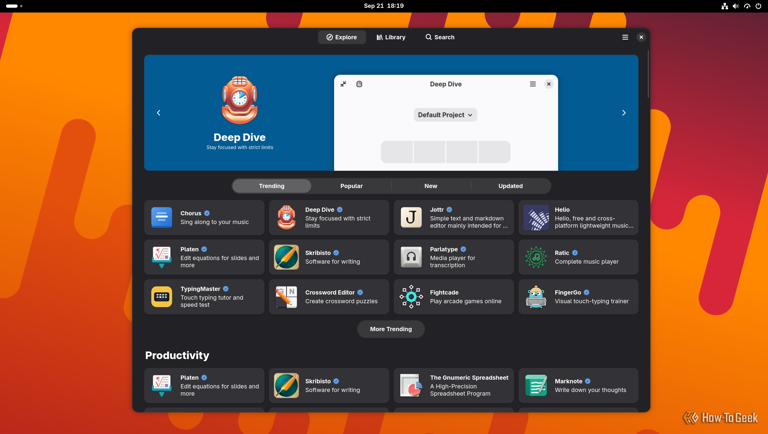The height and width of the screenshot is (434, 768).
Task: Click the Ratic app name
Action: pos(562,253)
